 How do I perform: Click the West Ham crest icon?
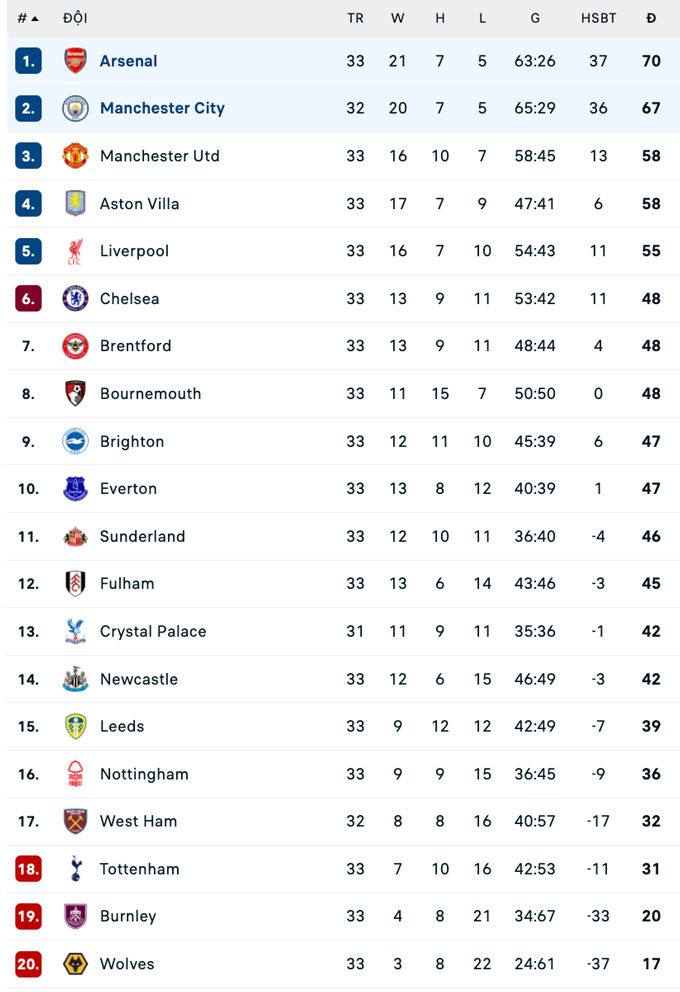(x=75, y=821)
